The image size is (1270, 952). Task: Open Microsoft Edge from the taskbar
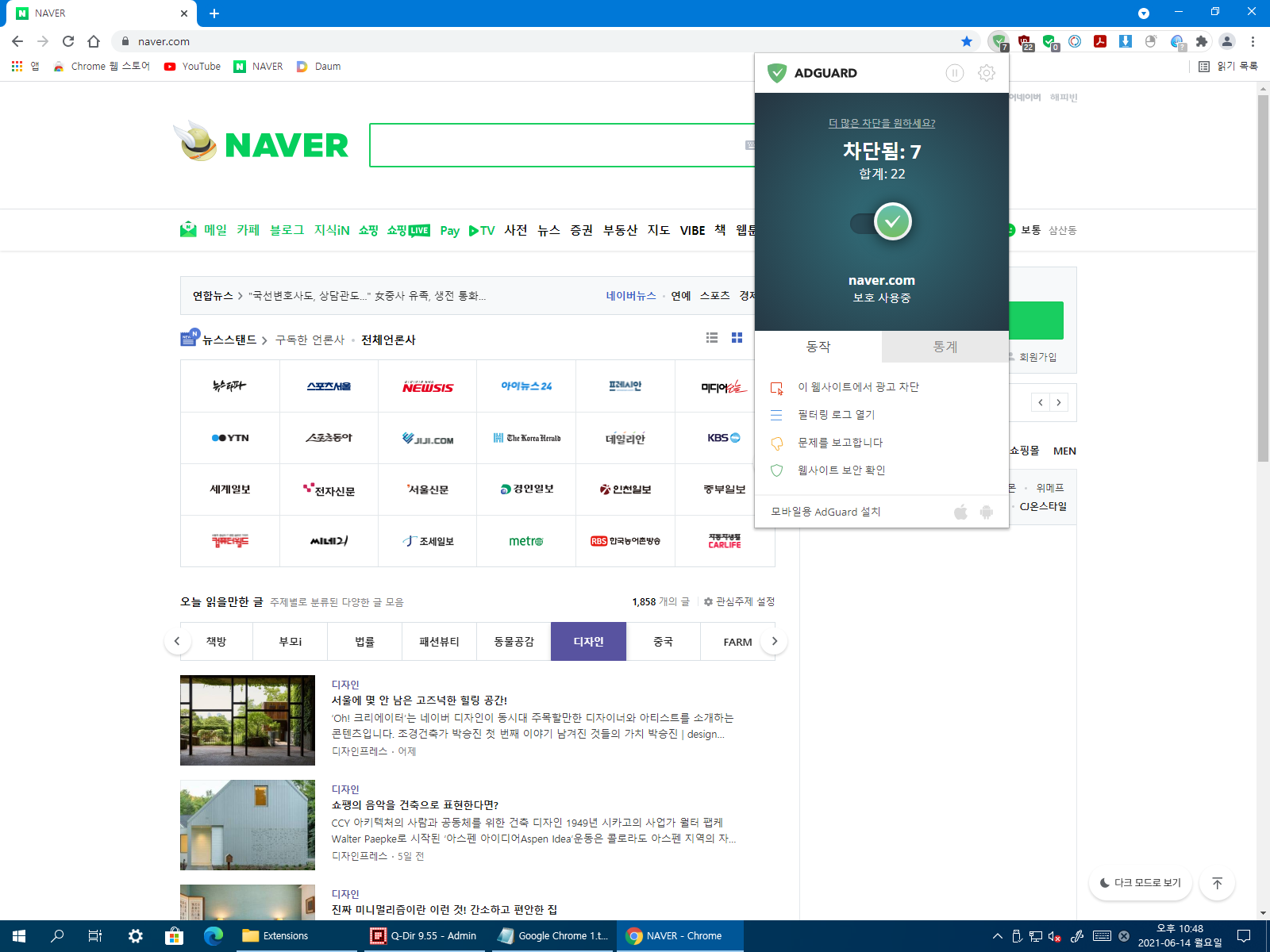click(213, 936)
